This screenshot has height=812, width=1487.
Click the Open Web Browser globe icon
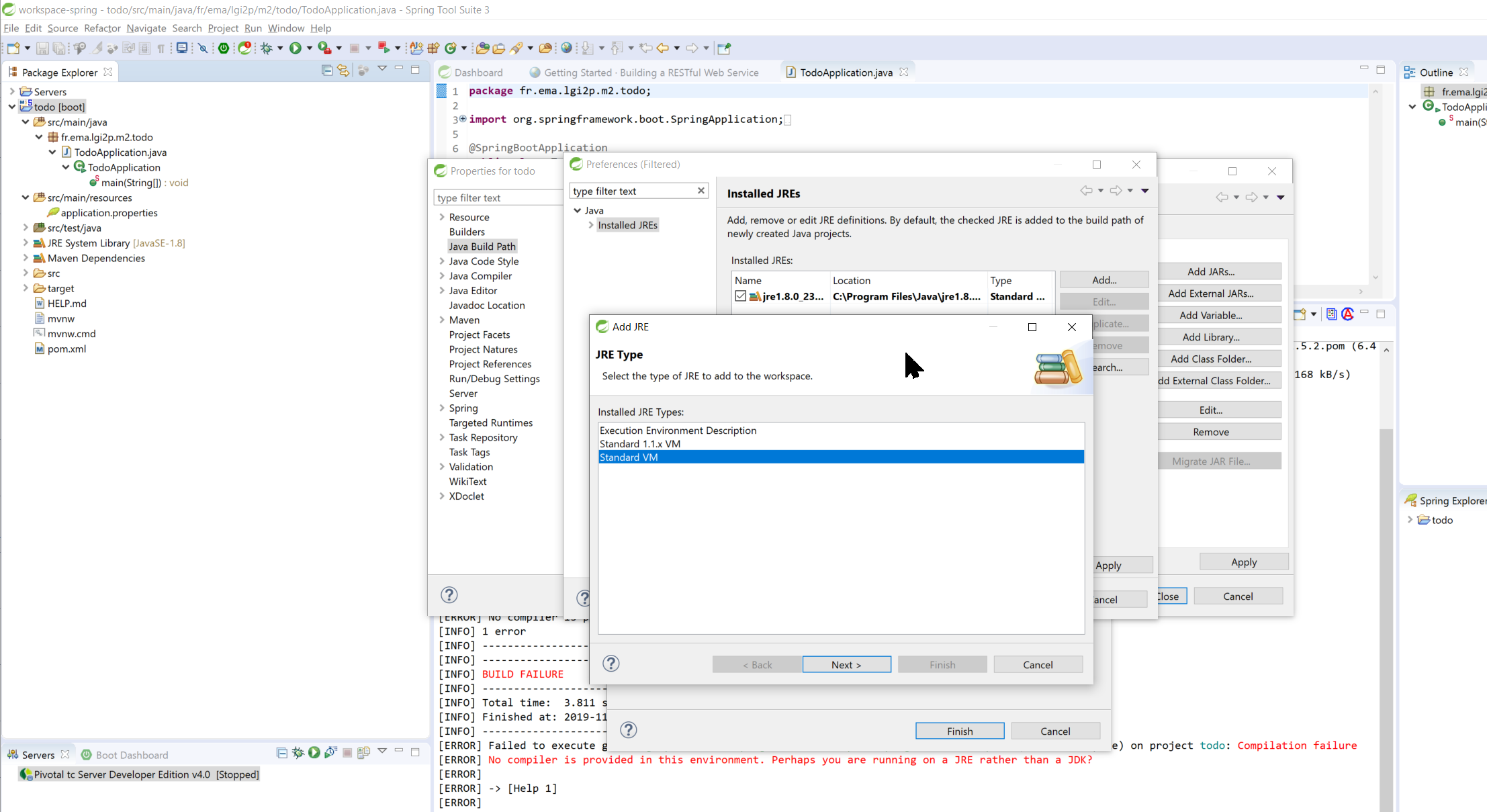click(x=567, y=48)
